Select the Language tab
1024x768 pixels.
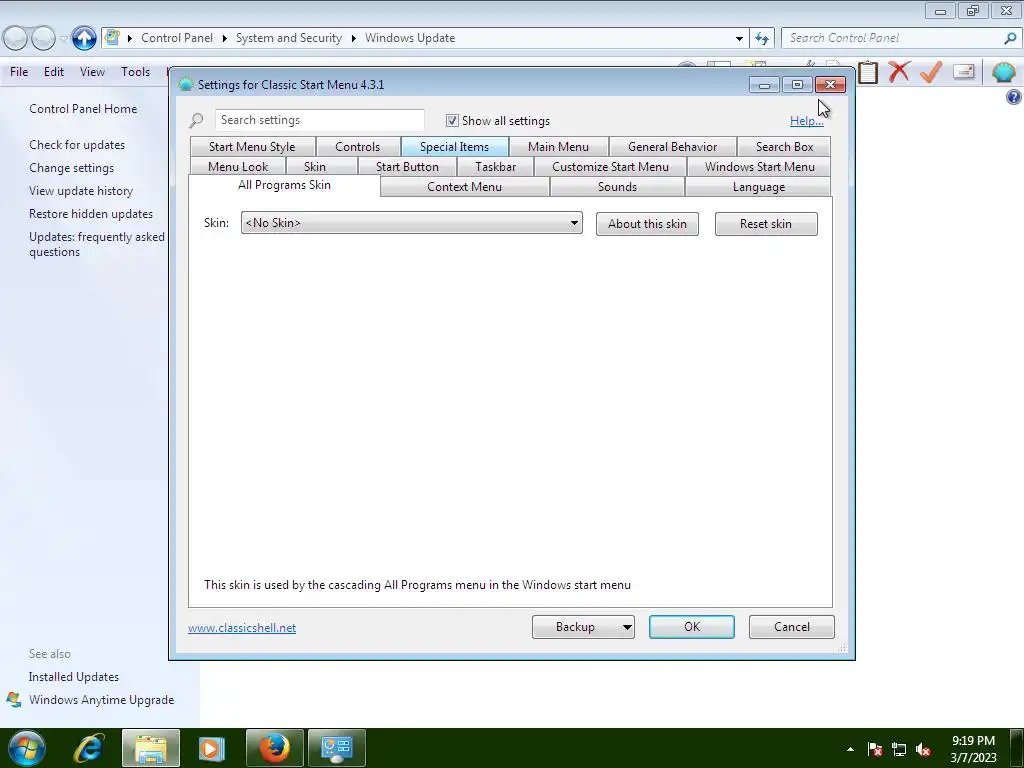(x=759, y=187)
